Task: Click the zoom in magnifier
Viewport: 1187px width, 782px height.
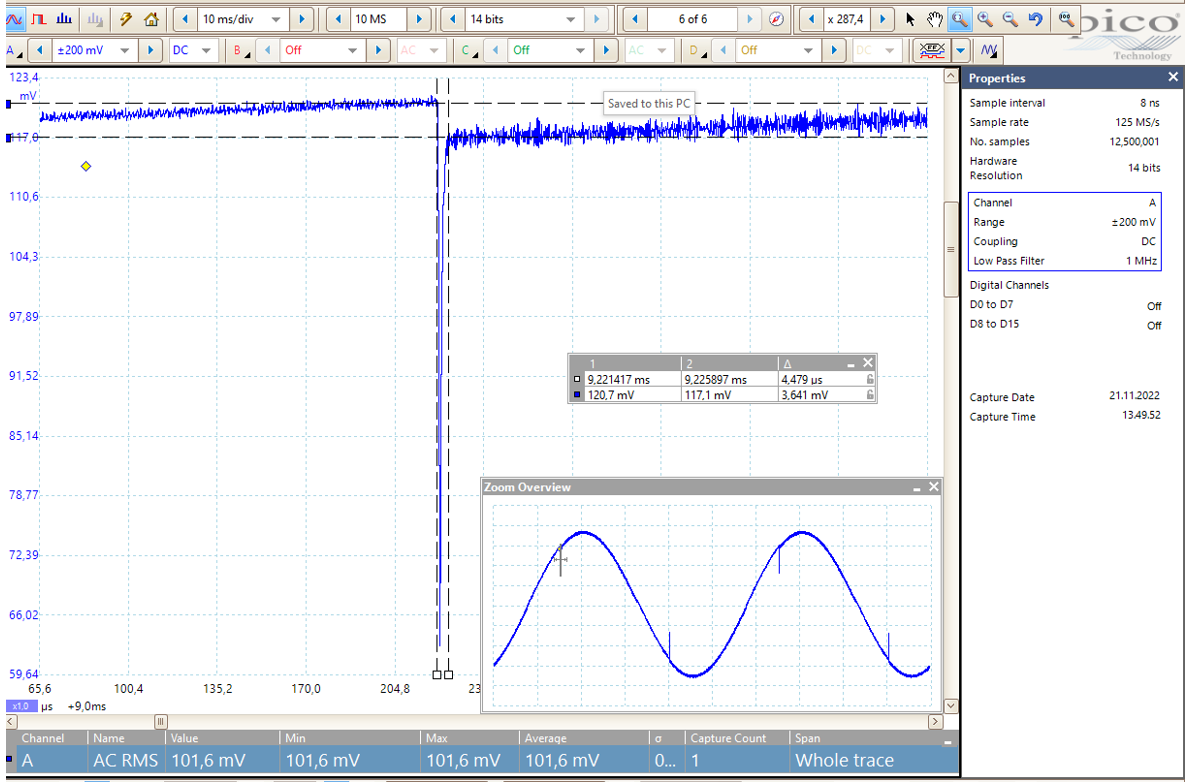Action: point(985,19)
